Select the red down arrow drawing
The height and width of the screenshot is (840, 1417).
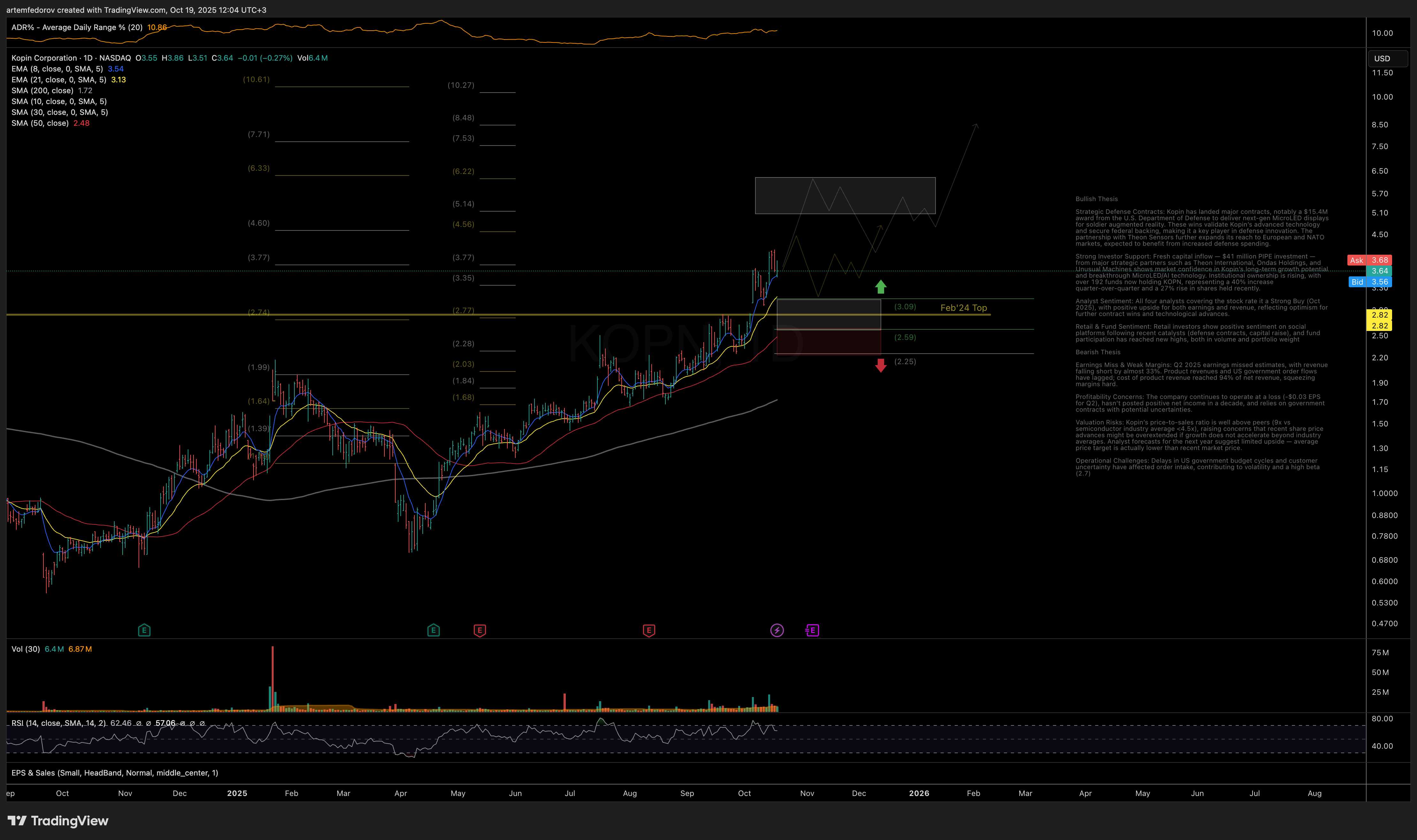pos(880,365)
